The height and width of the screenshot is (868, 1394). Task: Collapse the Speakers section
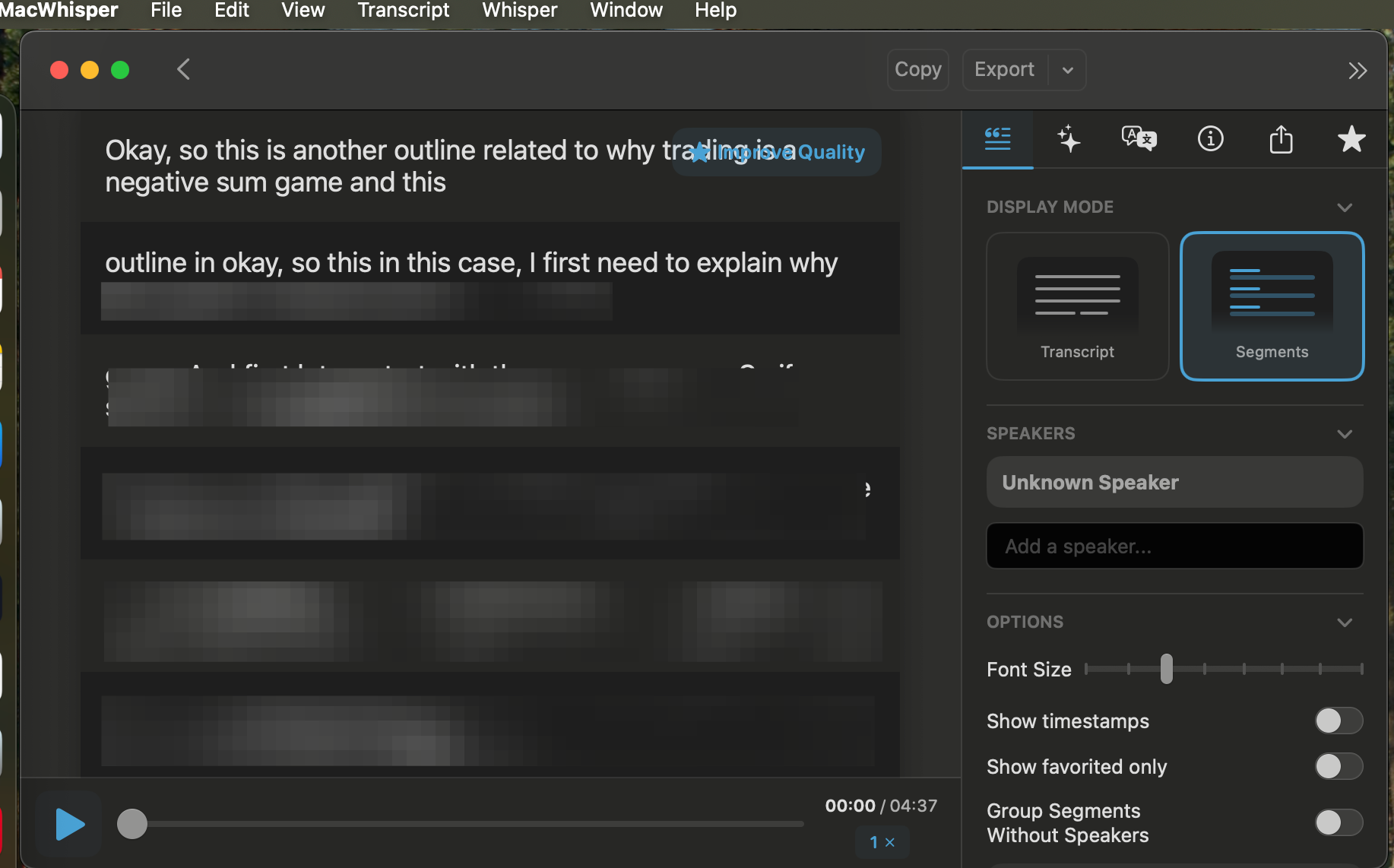[x=1345, y=433]
